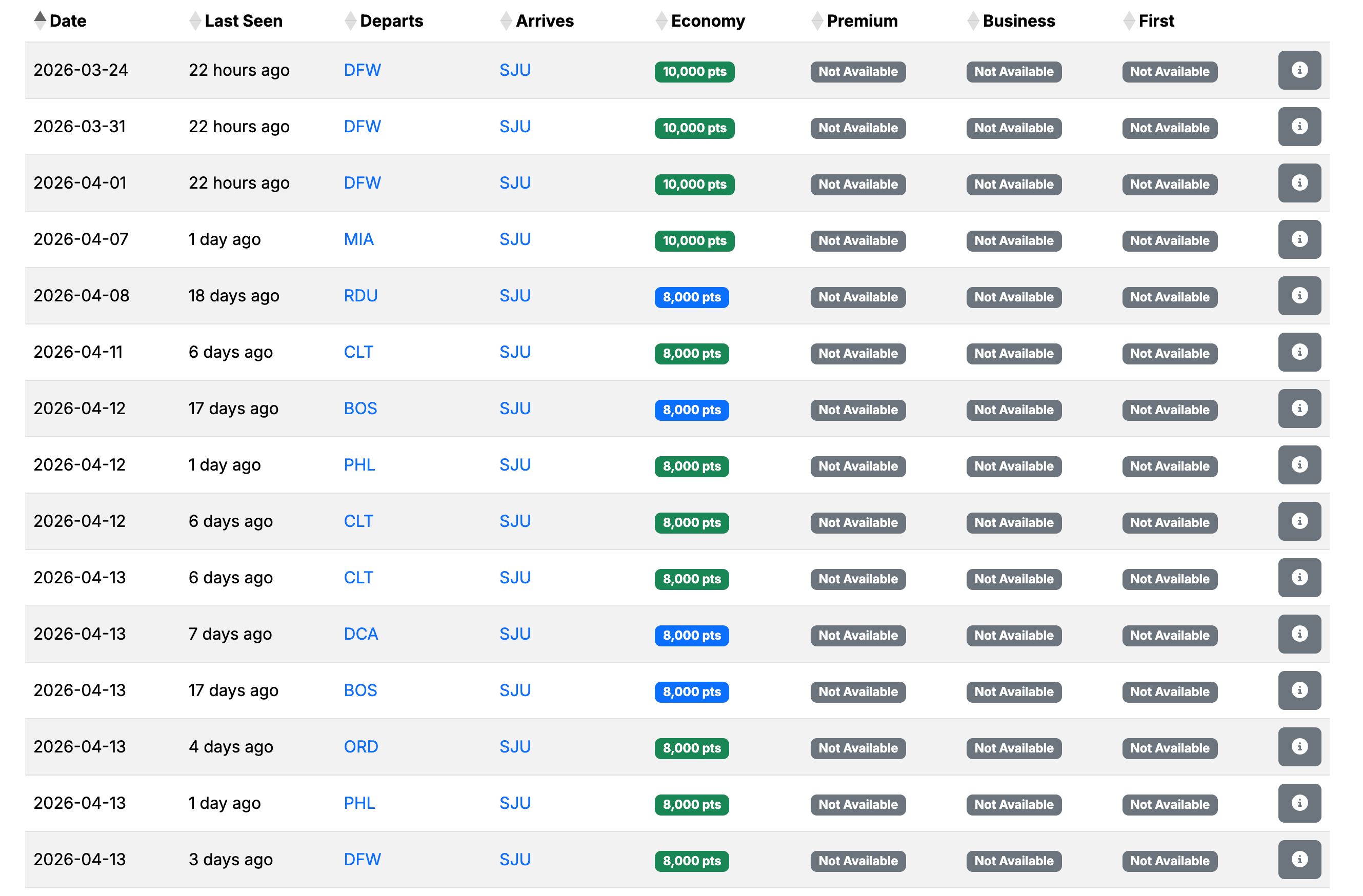The image size is (1363, 896).
Task: Sort by Business column header
Action: (x=1018, y=21)
